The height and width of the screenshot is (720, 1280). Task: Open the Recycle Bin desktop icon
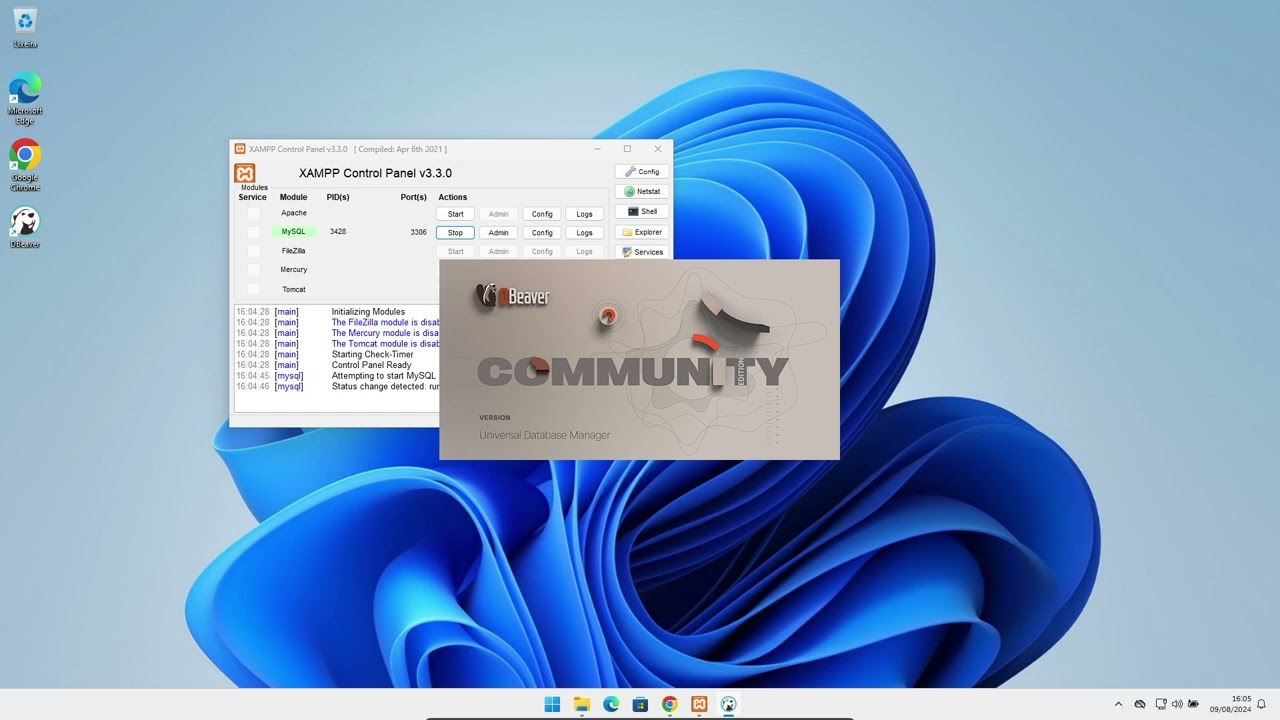tap(25, 27)
